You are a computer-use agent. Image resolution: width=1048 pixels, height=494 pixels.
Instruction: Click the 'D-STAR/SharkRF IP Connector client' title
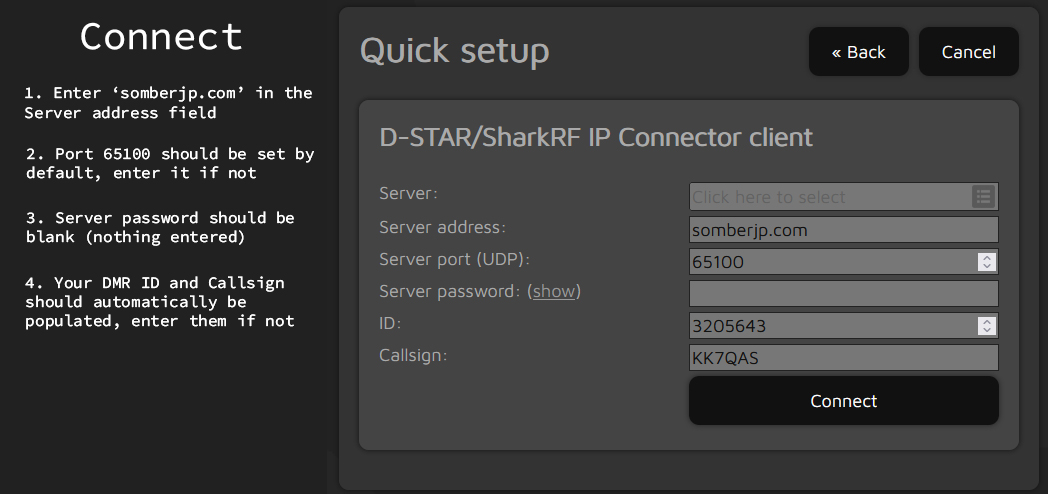click(x=596, y=137)
